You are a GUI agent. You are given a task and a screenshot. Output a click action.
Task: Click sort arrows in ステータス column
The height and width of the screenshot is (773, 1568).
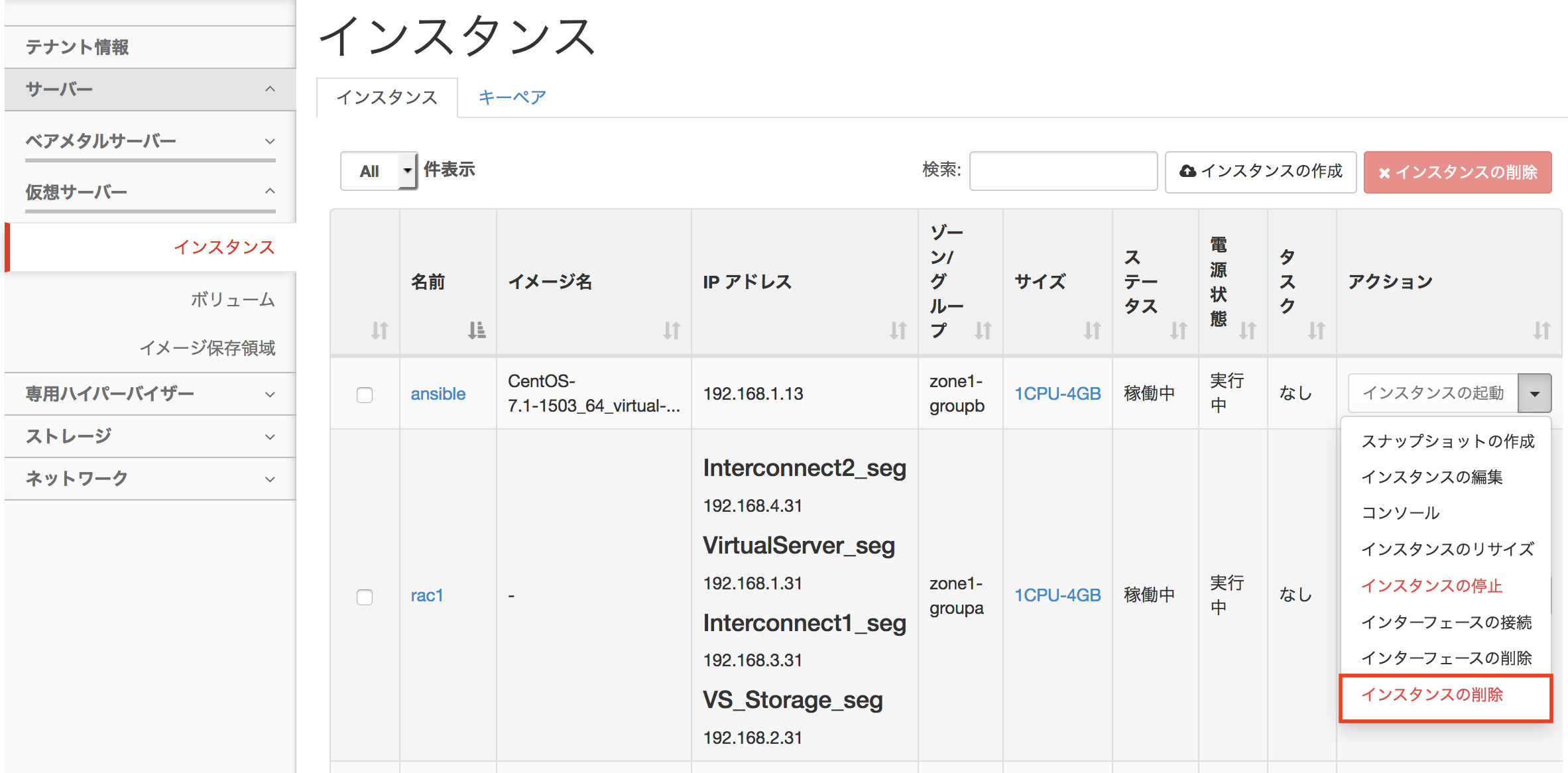[1178, 329]
